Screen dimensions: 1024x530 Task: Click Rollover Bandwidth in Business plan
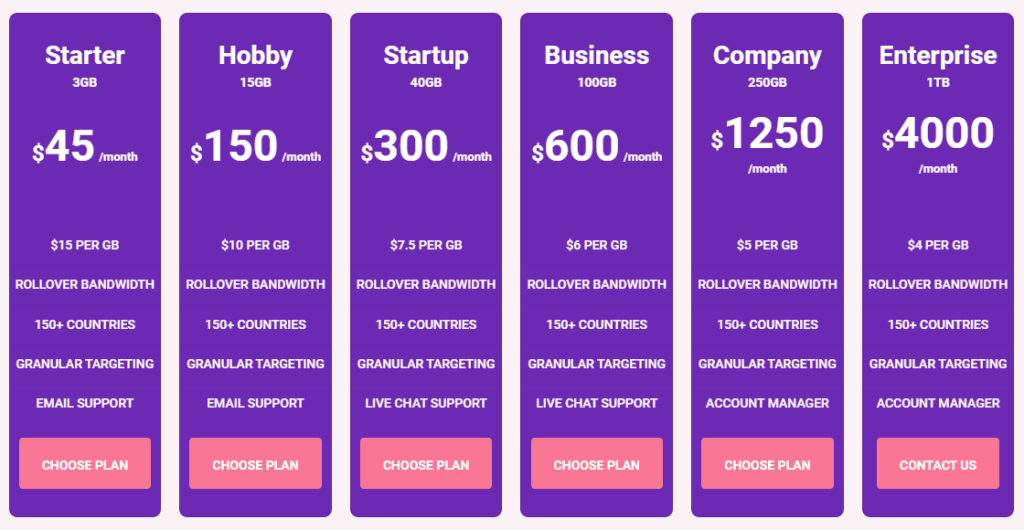(x=597, y=284)
